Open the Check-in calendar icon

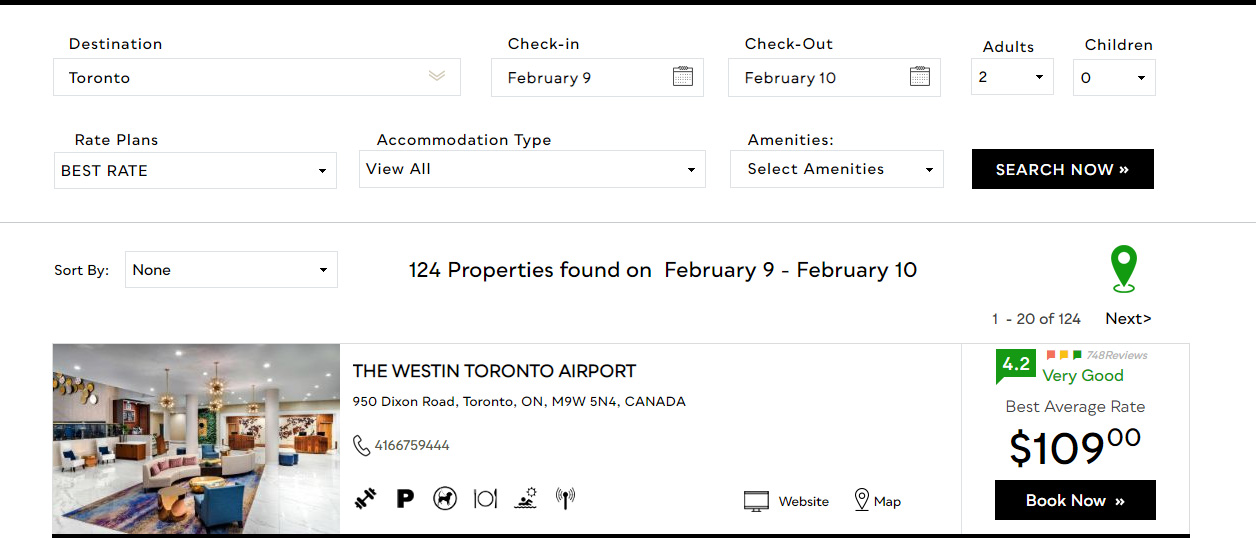point(683,76)
